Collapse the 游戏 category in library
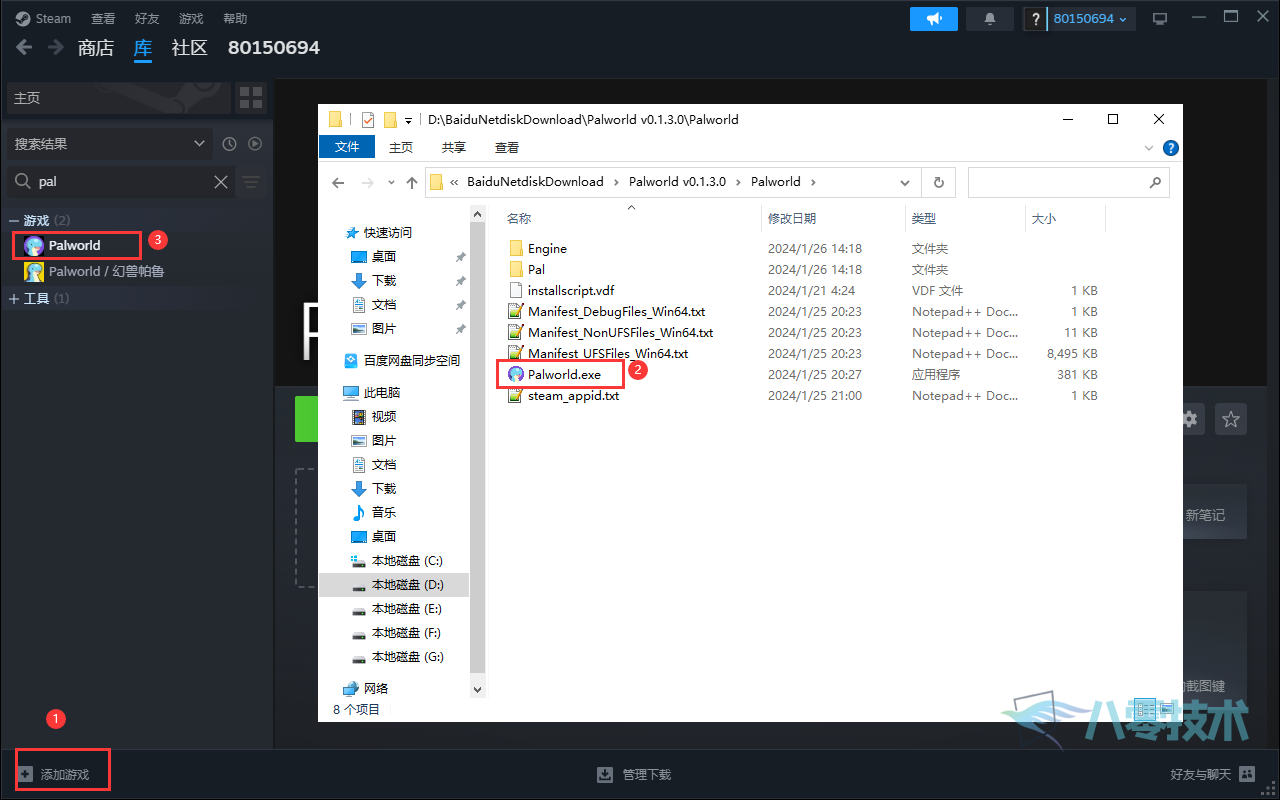Image resolution: width=1280 pixels, height=800 pixels. pyautogui.click(x=14, y=220)
